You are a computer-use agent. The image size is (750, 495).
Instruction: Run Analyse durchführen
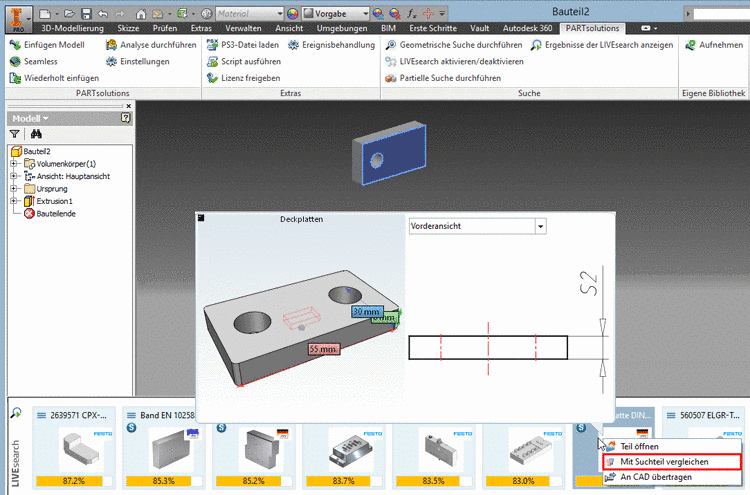point(151,45)
